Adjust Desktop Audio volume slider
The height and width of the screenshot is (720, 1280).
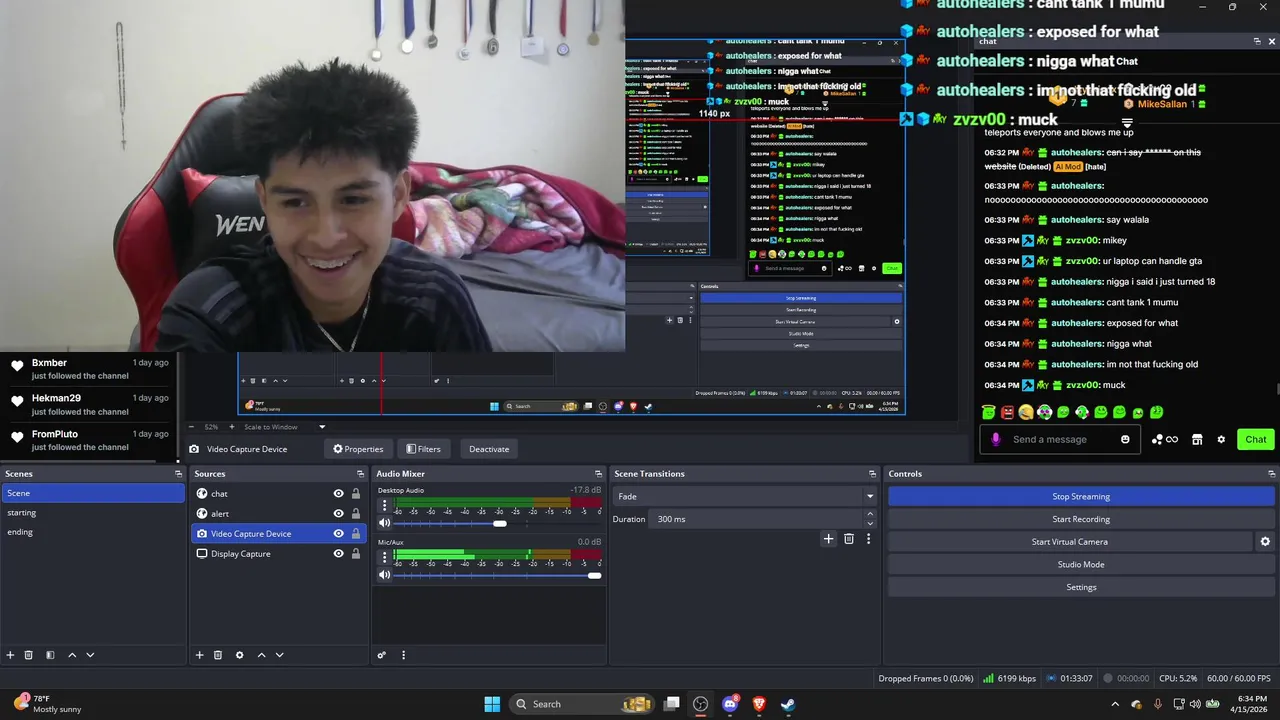pos(500,523)
